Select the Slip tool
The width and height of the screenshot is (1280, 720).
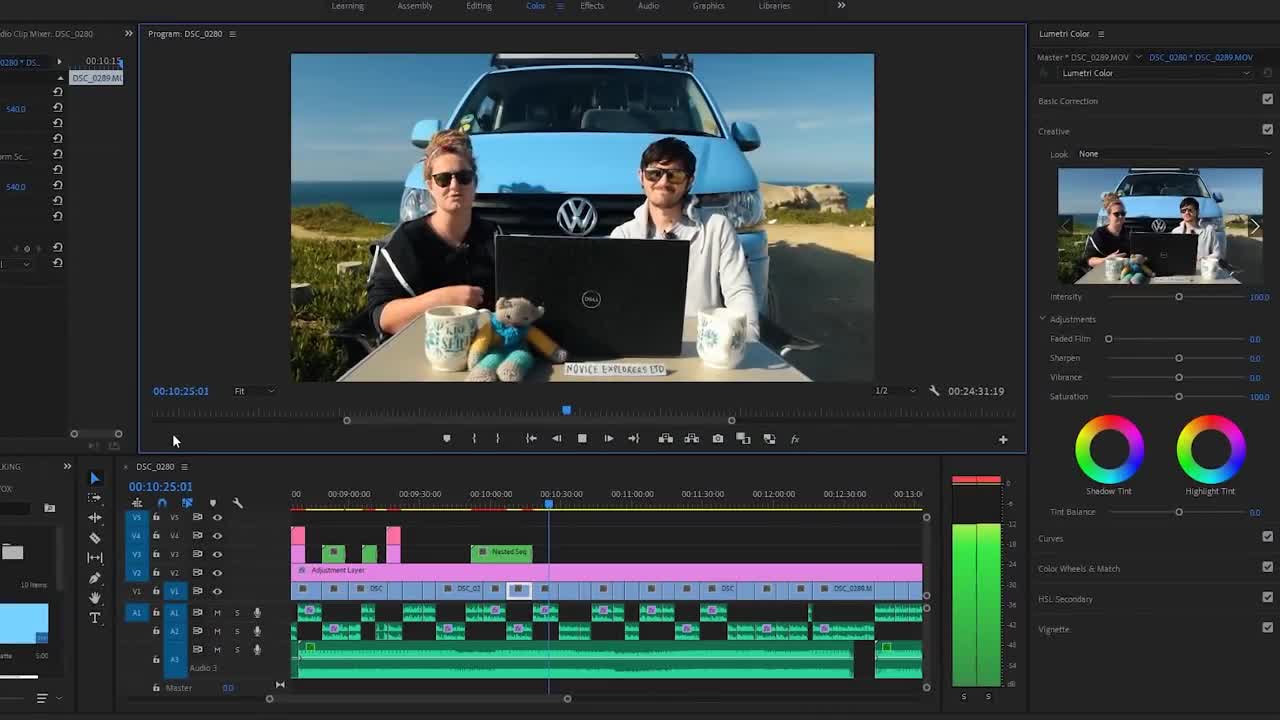[x=95, y=557]
